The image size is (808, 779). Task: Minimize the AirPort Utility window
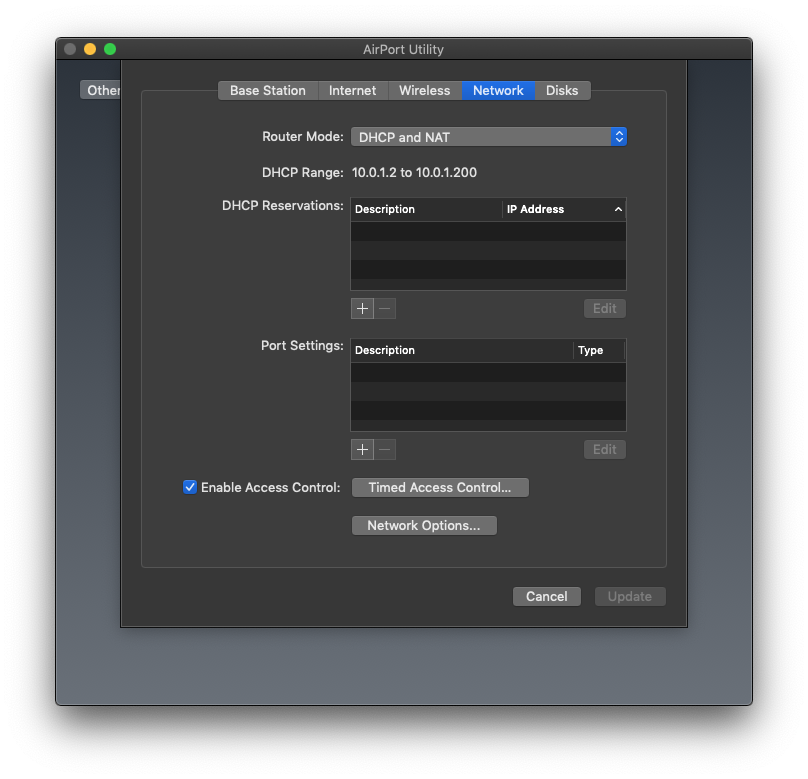click(90, 49)
